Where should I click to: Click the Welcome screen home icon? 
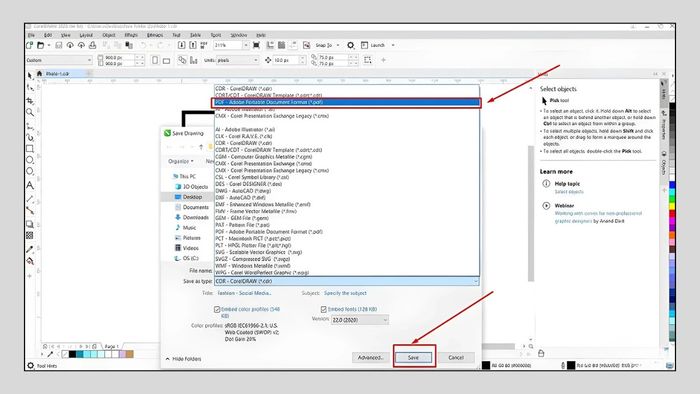39,73
